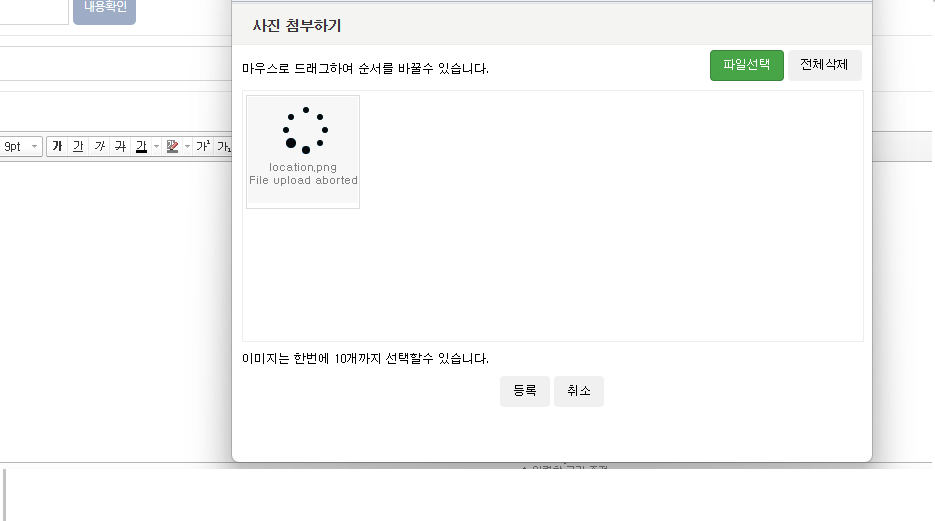
Task: Apply strikethrough formatting icon
Action: coord(120,147)
